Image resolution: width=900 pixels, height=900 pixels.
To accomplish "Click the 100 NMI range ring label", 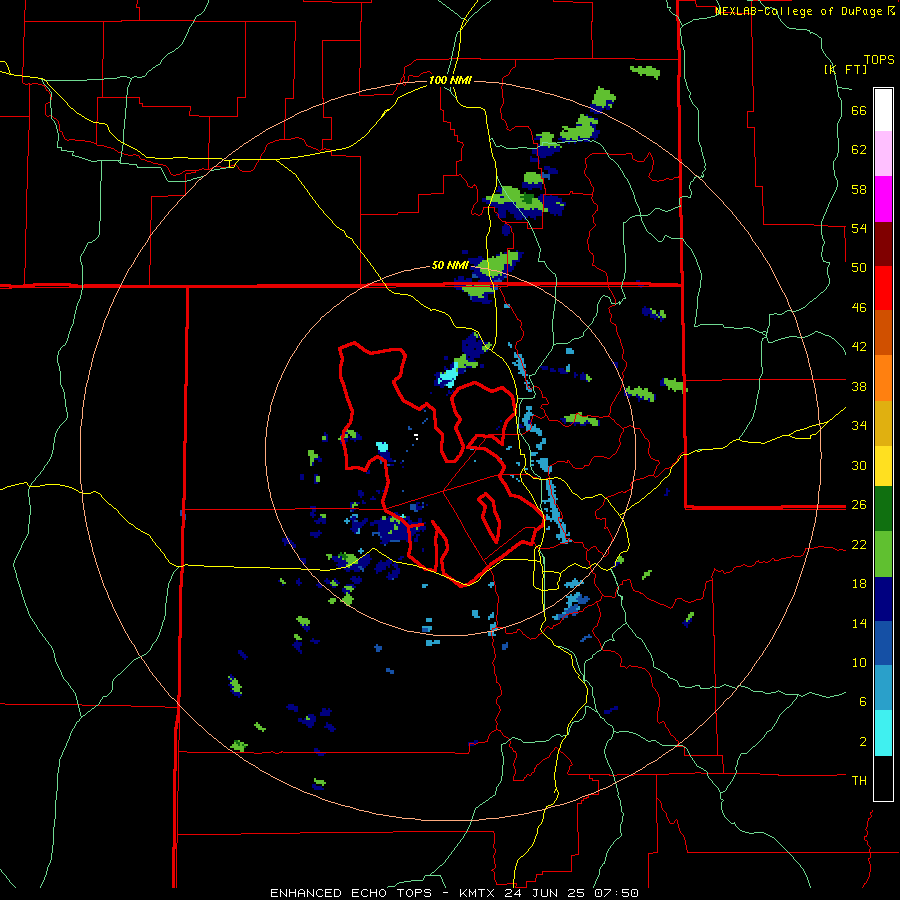I will [x=450, y=80].
